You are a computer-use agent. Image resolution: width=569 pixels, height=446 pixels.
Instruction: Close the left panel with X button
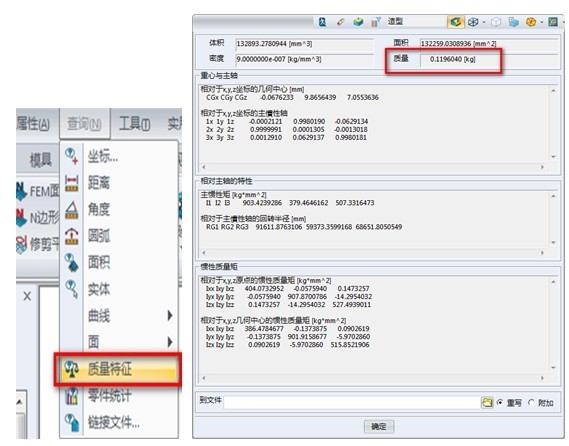(27, 296)
